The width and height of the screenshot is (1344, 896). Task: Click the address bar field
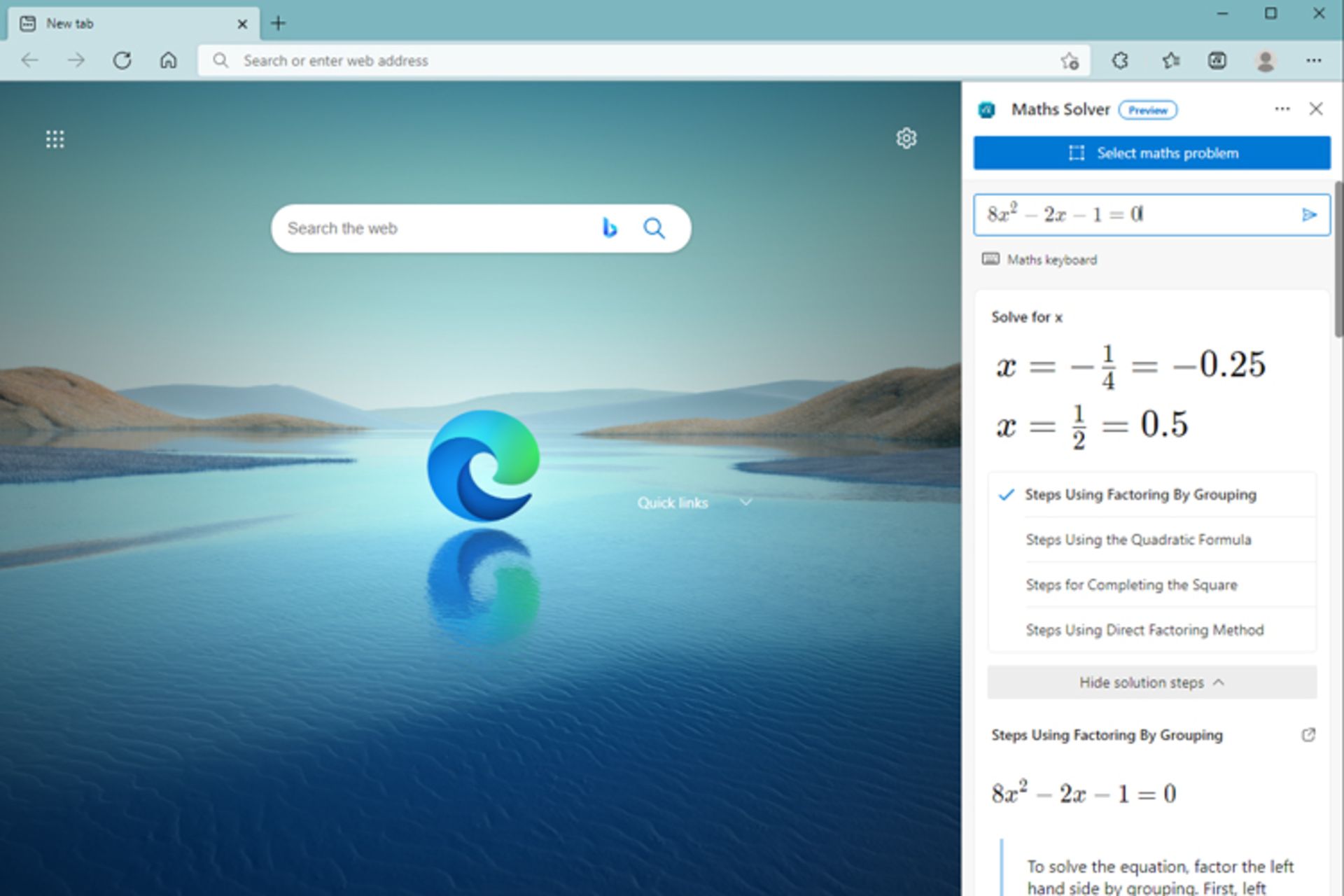click(644, 60)
